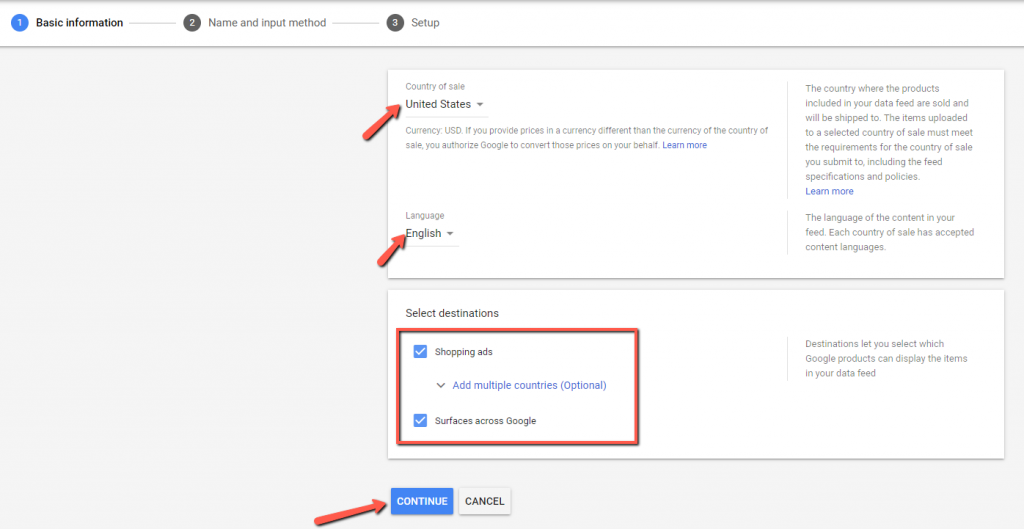Click the arrow beside United States
Image resolution: width=1024 pixels, height=529 pixels.
[480, 105]
